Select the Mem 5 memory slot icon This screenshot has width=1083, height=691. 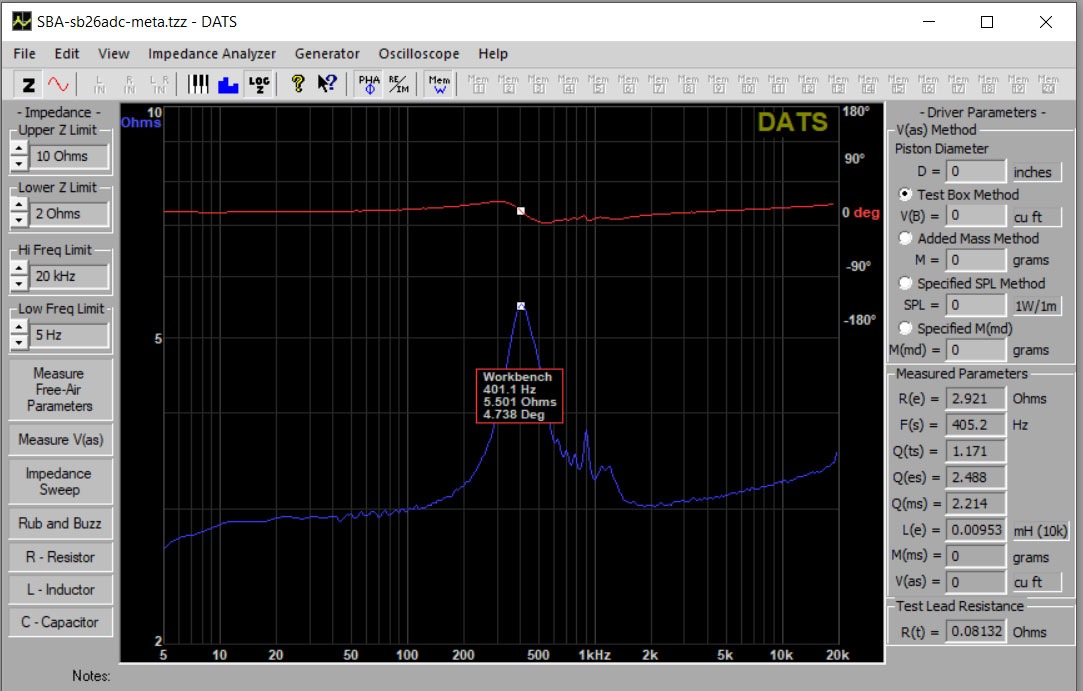tap(598, 84)
